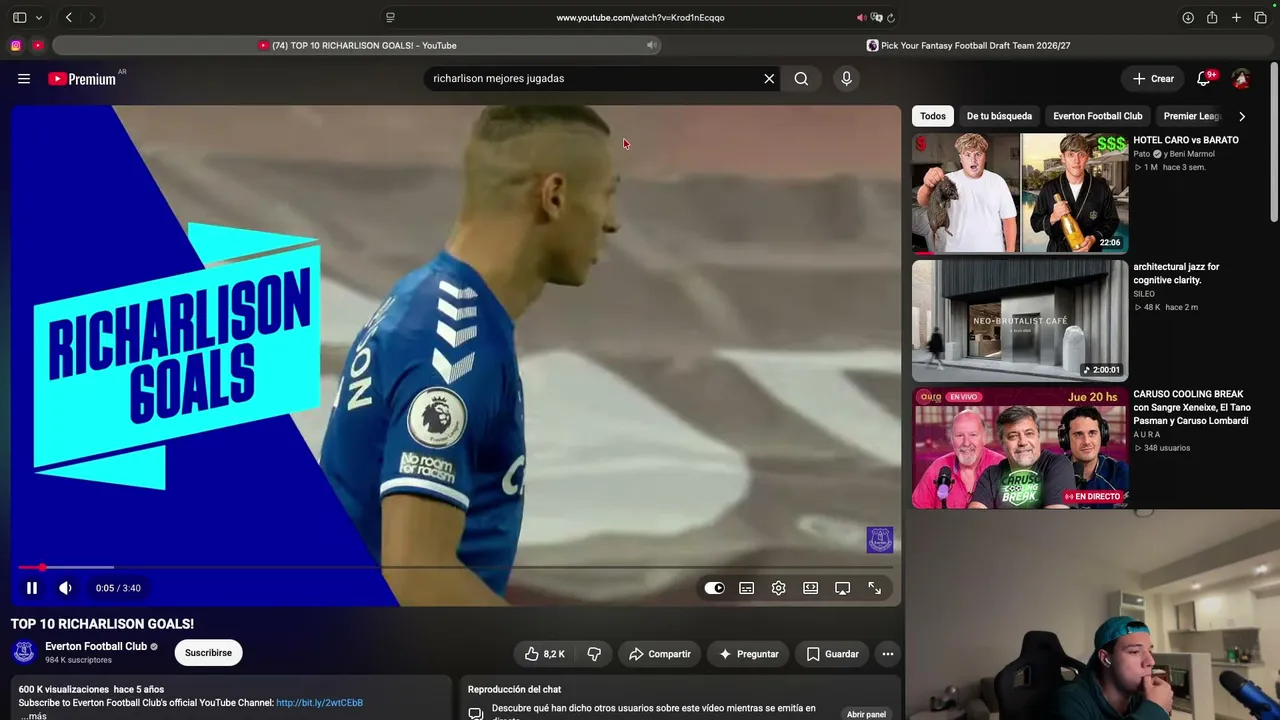1280x720 pixels.
Task: Click the Compartir share button
Action: point(659,654)
